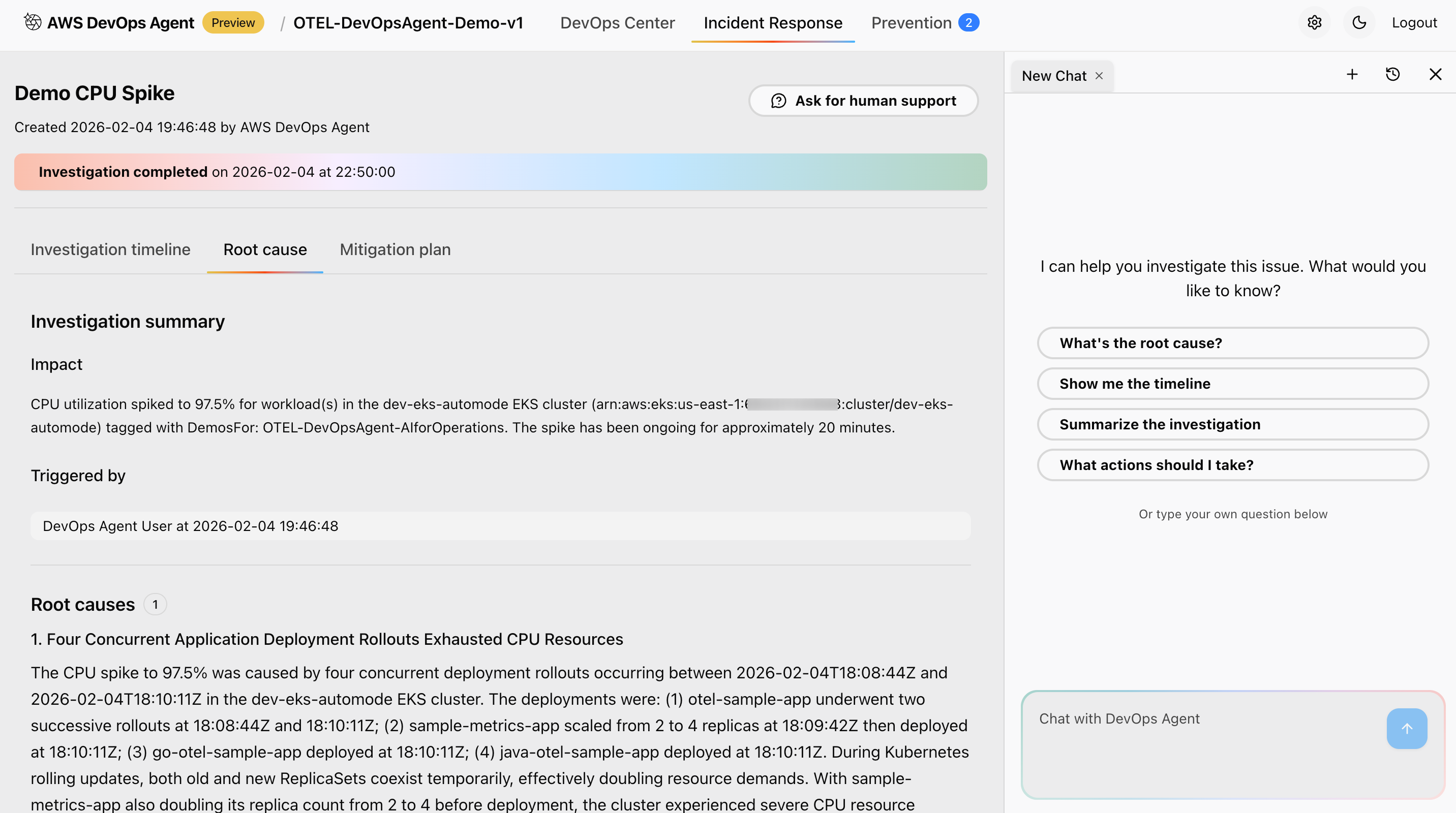Ask "What's the root cause?" suggestion

point(1232,343)
